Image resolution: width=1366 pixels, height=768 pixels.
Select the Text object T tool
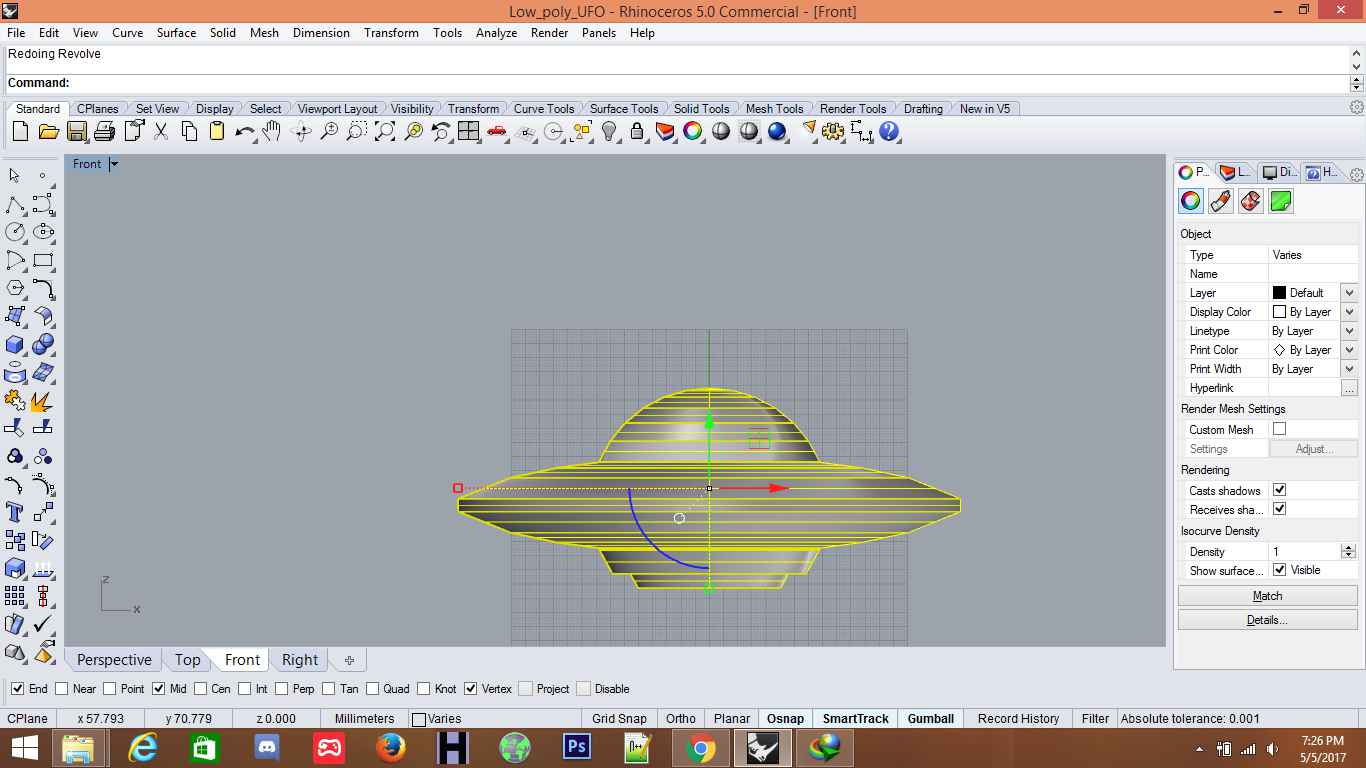[x=15, y=513]
